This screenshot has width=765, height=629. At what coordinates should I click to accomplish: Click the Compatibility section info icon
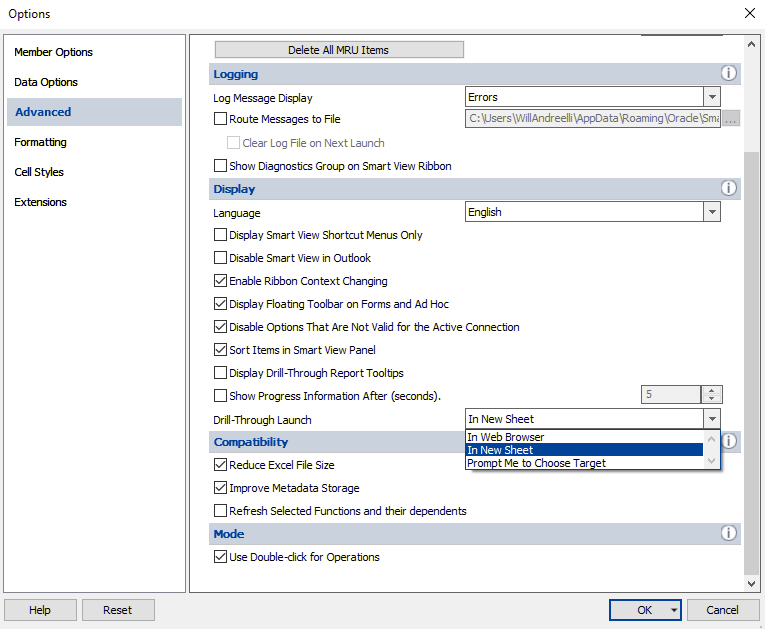(730, 442)
